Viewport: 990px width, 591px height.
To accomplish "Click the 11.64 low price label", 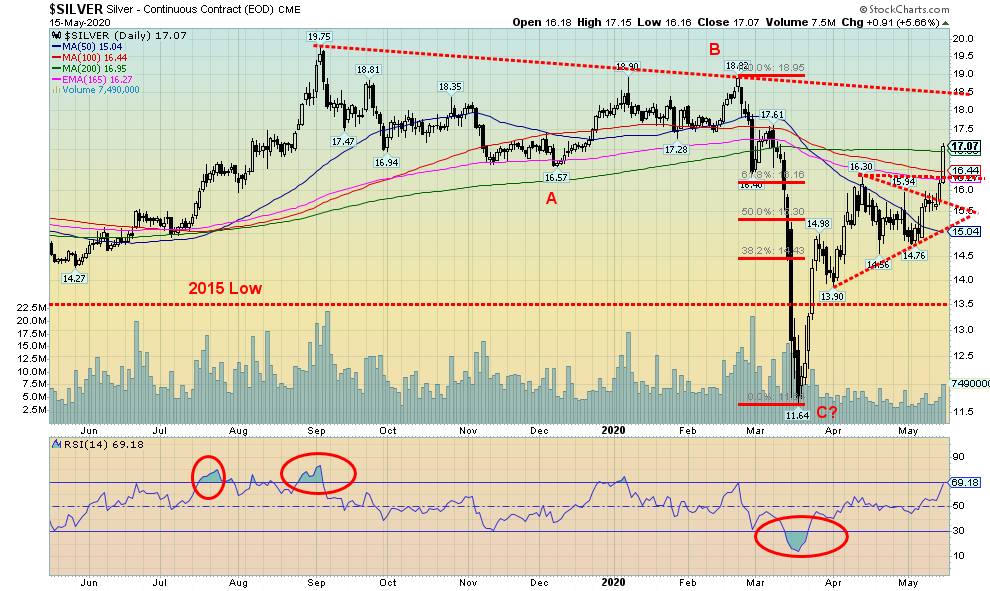I will (796, 414).
